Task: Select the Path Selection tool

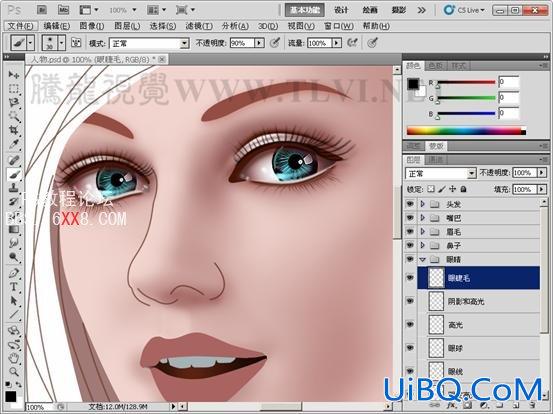Action: click(14, 301)
